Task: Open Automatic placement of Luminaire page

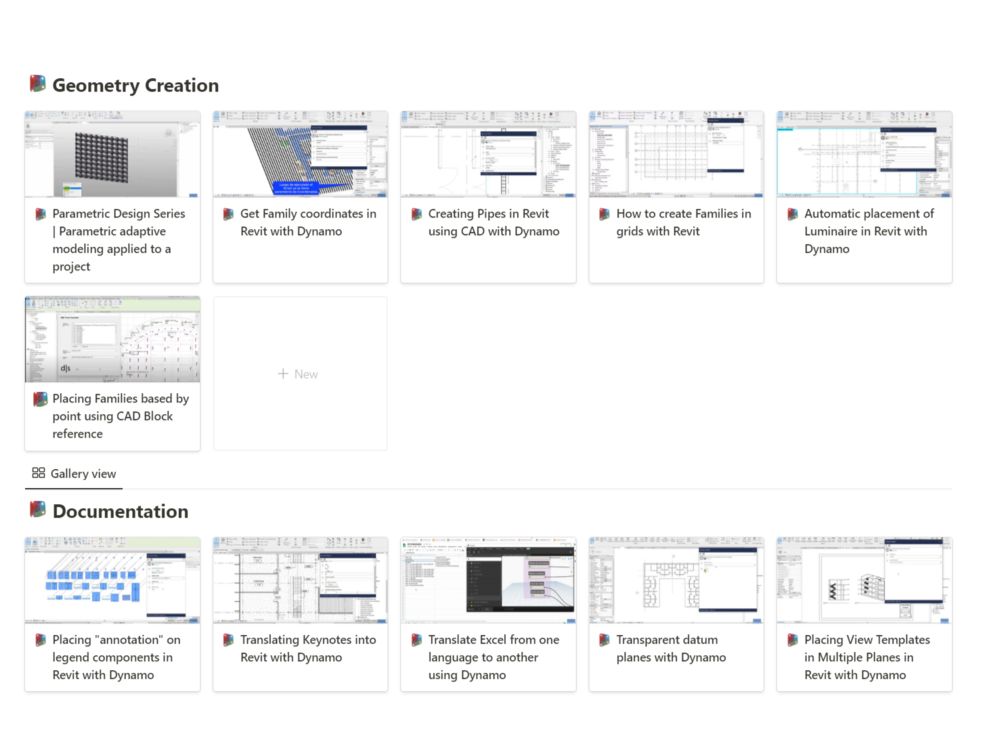Action: coord(868,231)
